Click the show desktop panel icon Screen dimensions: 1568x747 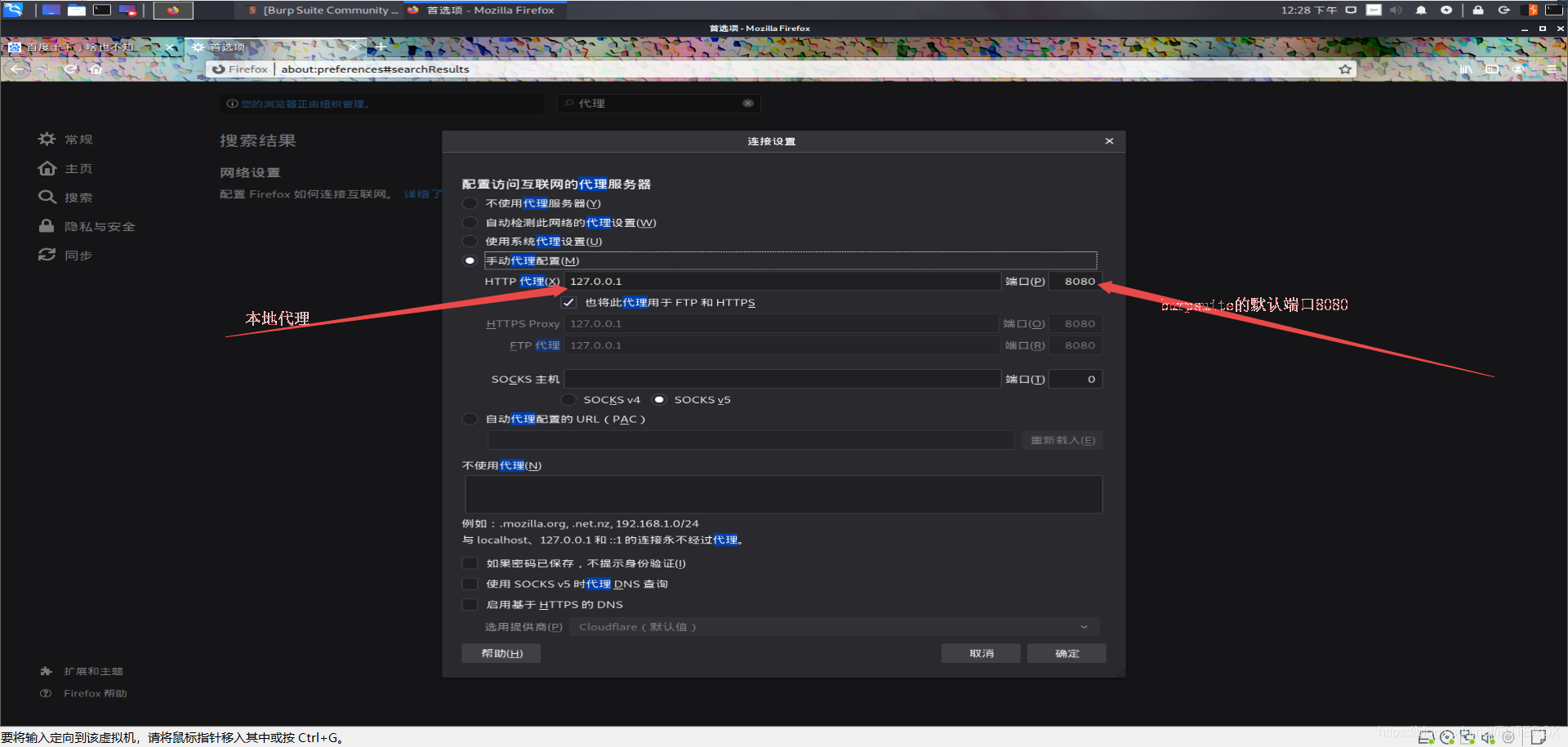51,10
